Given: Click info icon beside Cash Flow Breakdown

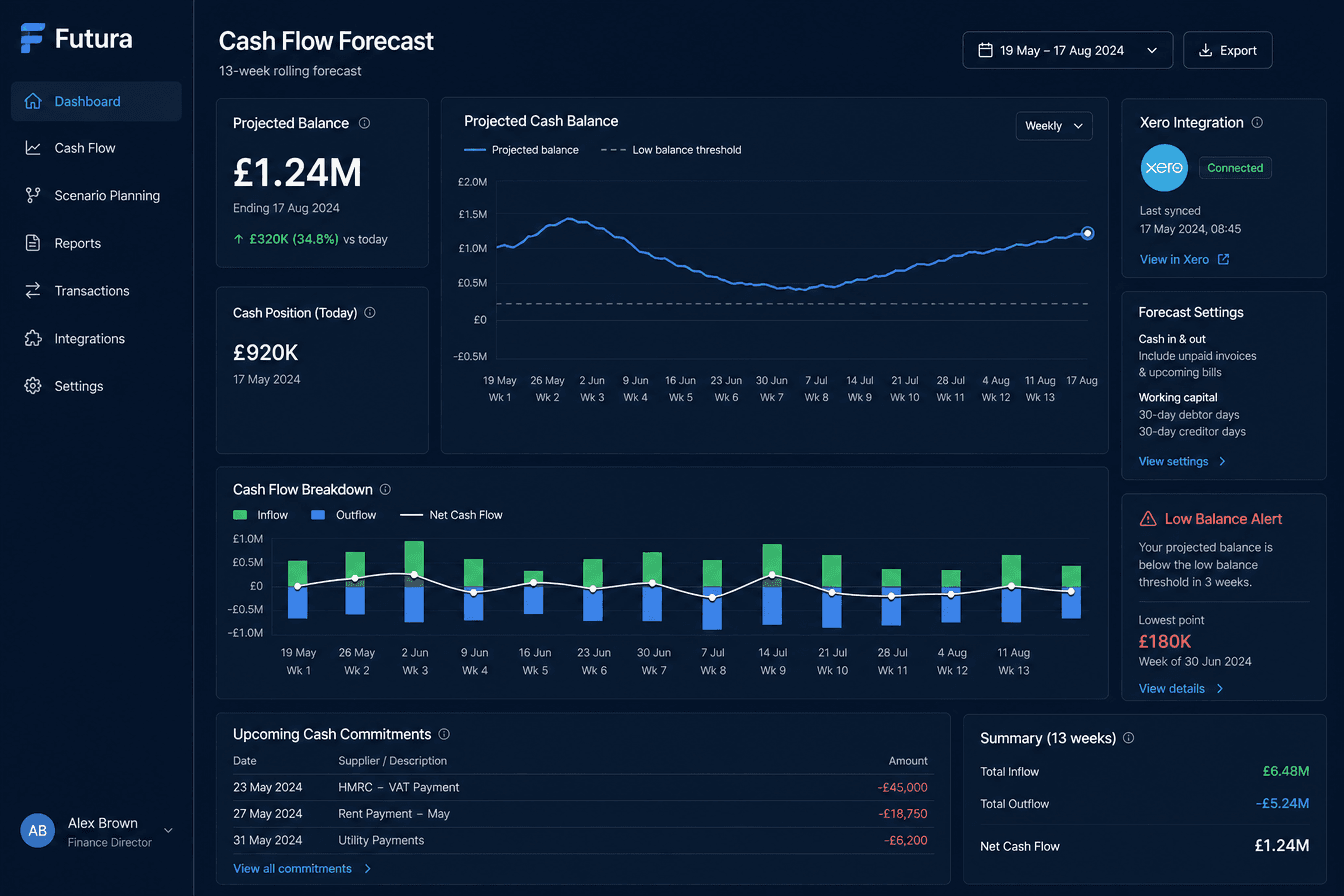Looking at the screenshot, I should coord(385,489).
